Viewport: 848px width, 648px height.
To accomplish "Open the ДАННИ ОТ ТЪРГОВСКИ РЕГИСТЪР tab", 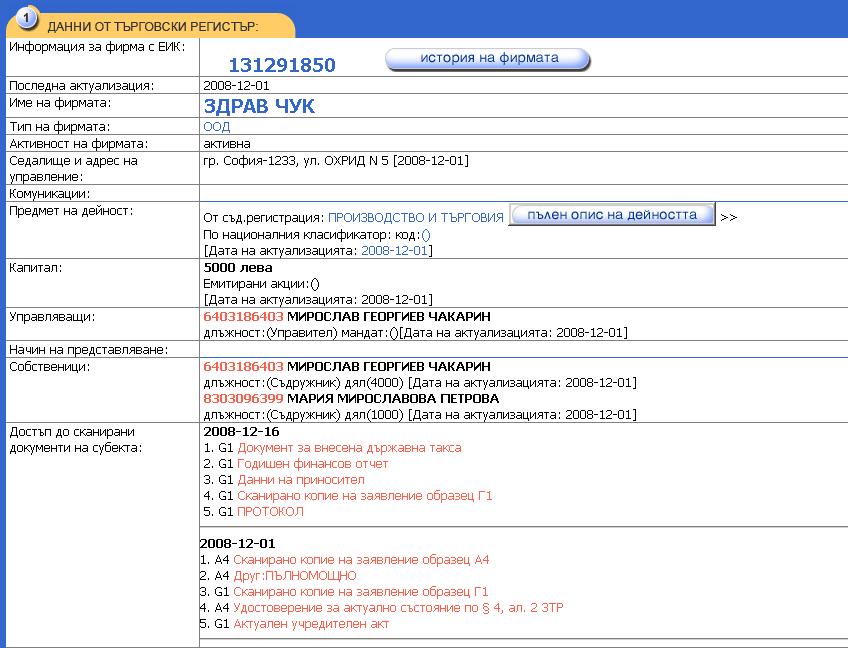I will (150, 25).
